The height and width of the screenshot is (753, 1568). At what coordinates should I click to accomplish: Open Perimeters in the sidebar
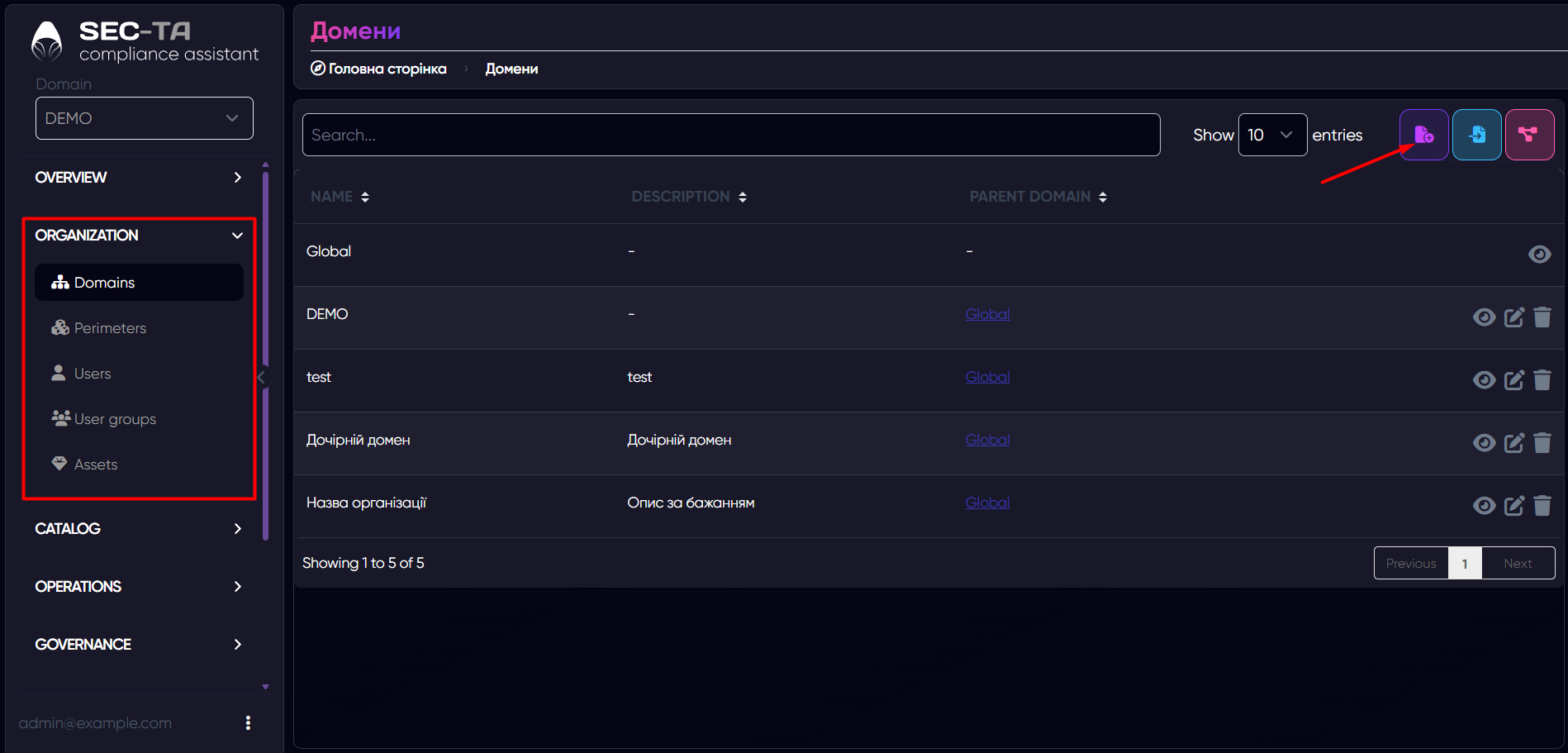point(139,328)
